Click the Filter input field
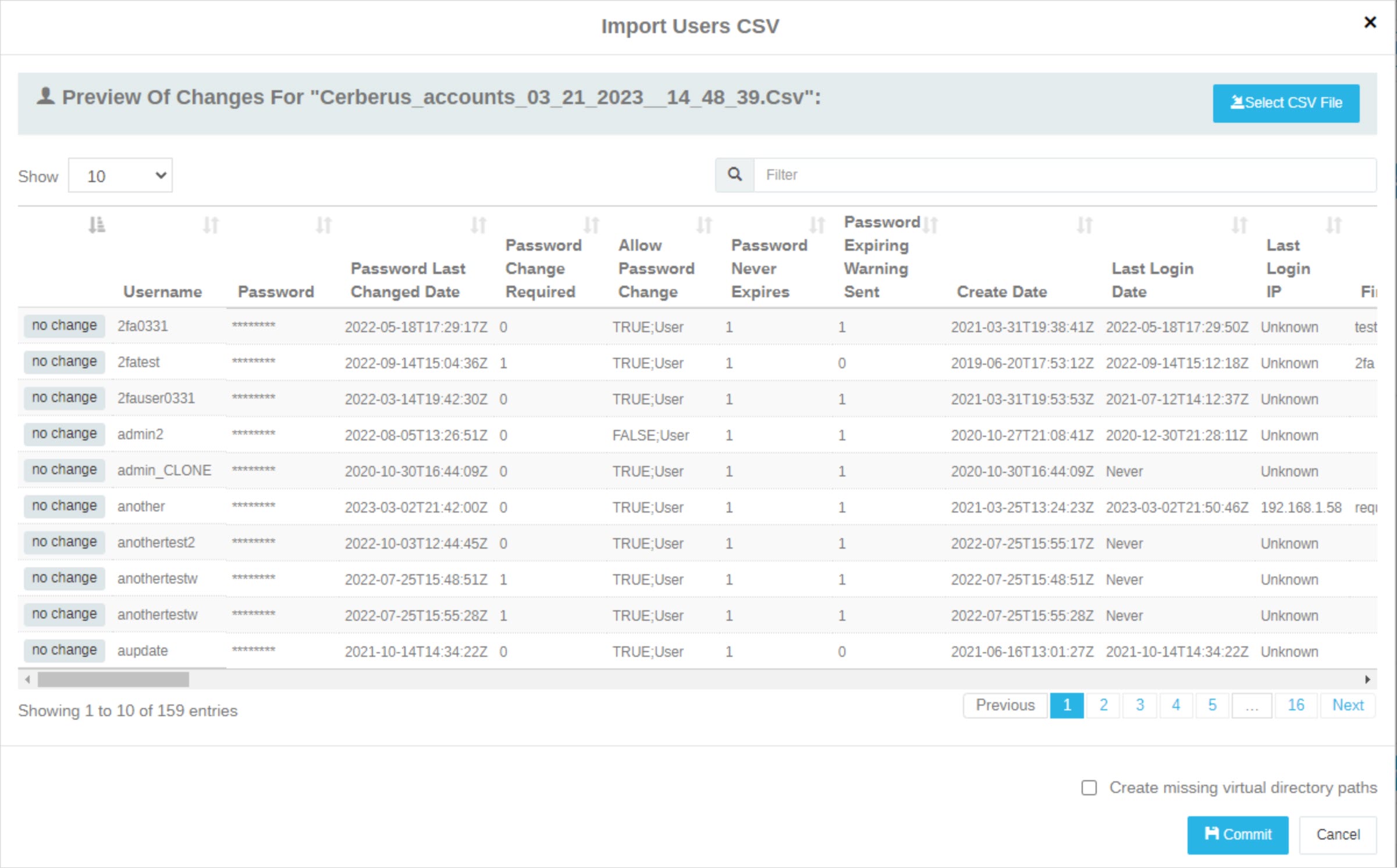The height and width of the screenshot is (868, 1397). click(1065, 175)
